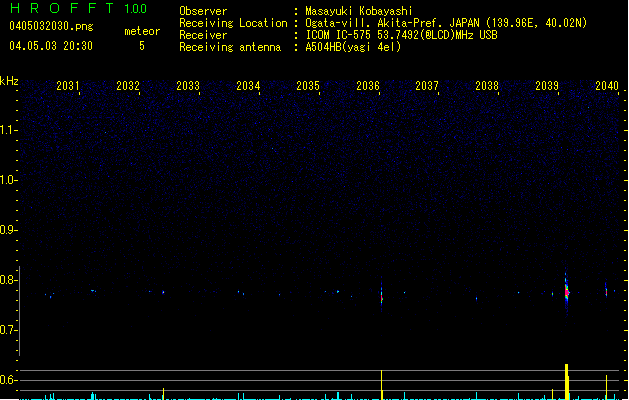Click the yellow power bar after 2036
The height and width of the screenshot is (400, 629).
pyautogui.click(x=381, y=385)
